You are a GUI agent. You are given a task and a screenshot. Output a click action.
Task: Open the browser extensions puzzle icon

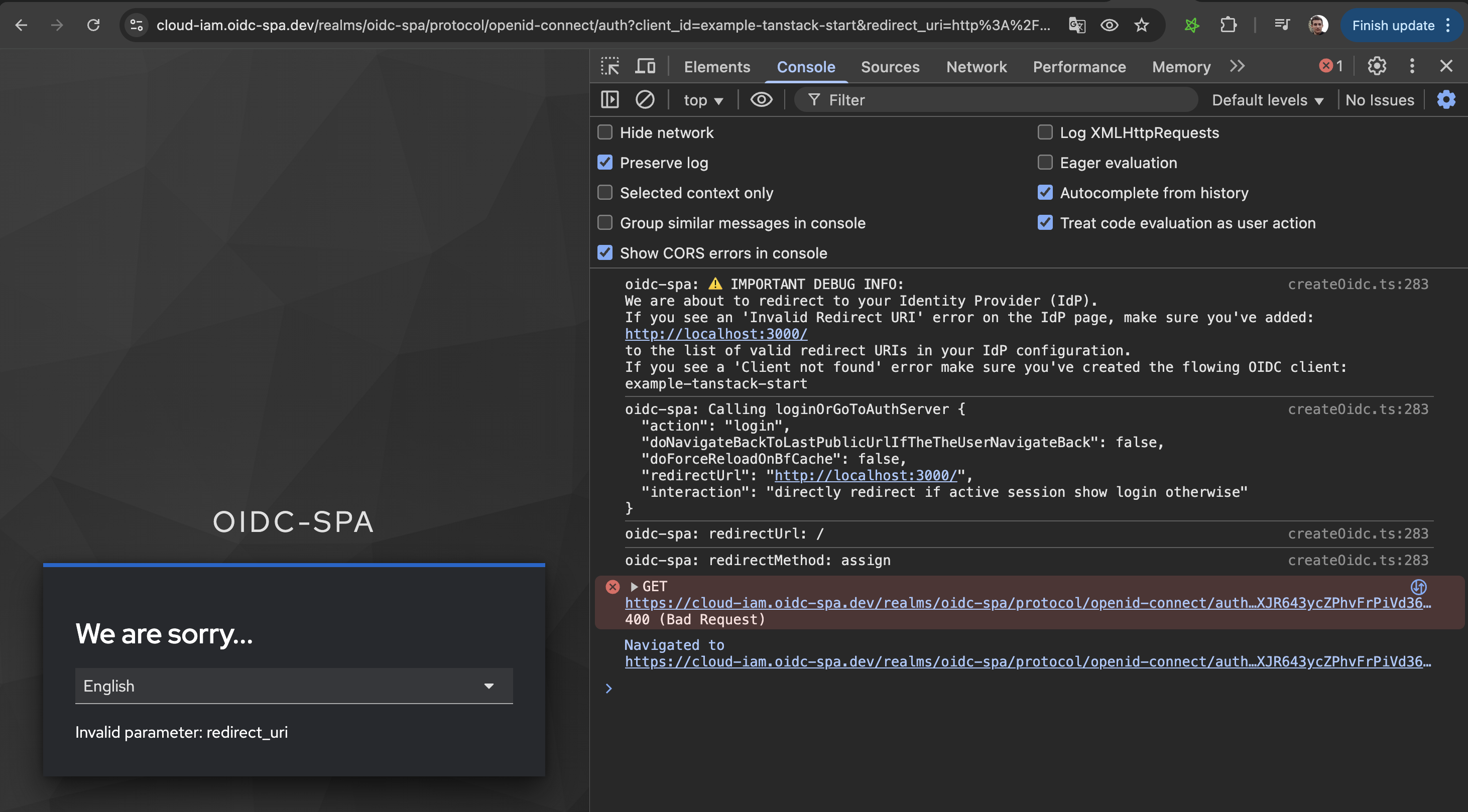[x=1228, y=25]
